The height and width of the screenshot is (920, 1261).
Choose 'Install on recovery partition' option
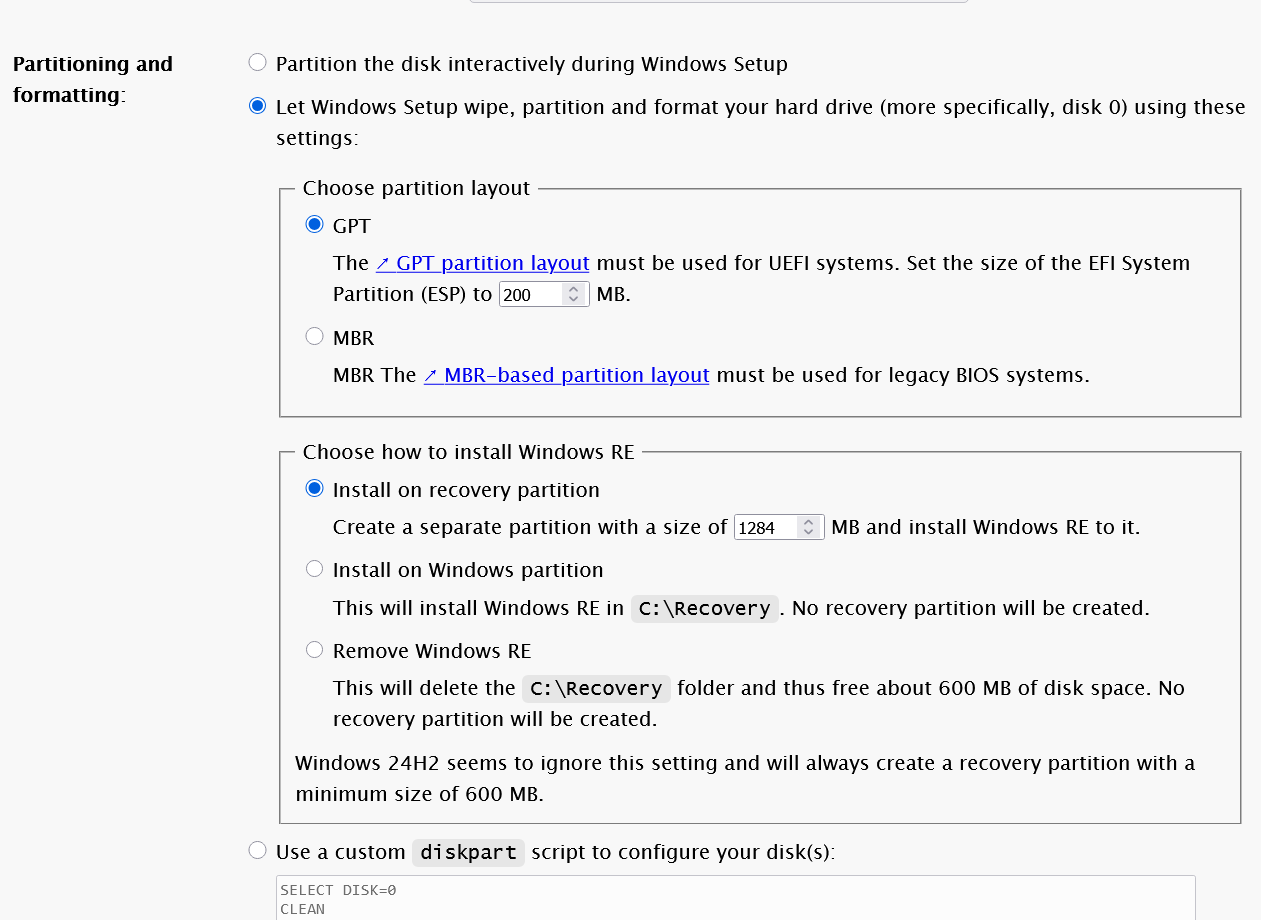(x=315, y=489)
